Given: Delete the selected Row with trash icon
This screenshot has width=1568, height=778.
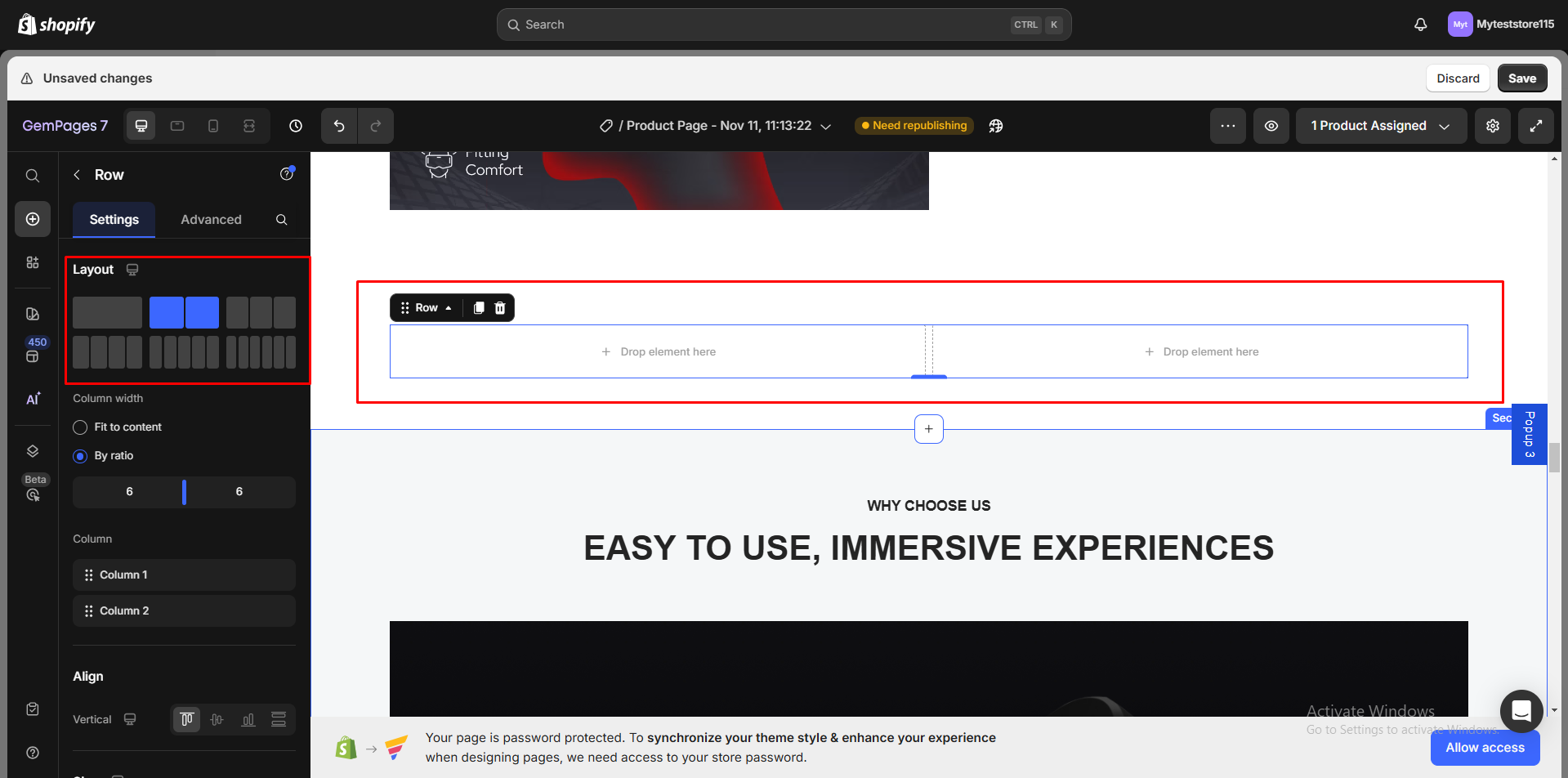Looking at the screenshot, I should pos(500,308).
